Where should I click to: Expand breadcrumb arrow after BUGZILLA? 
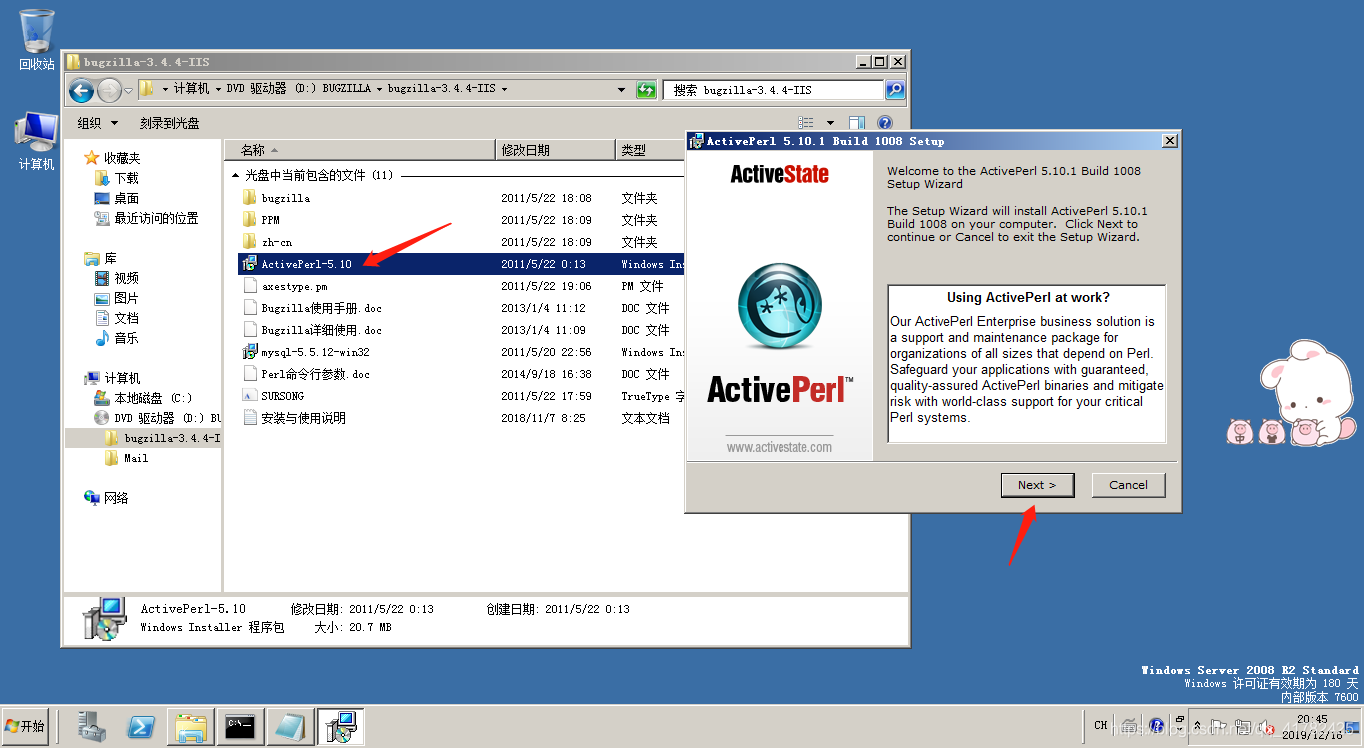tap(379, 89)
